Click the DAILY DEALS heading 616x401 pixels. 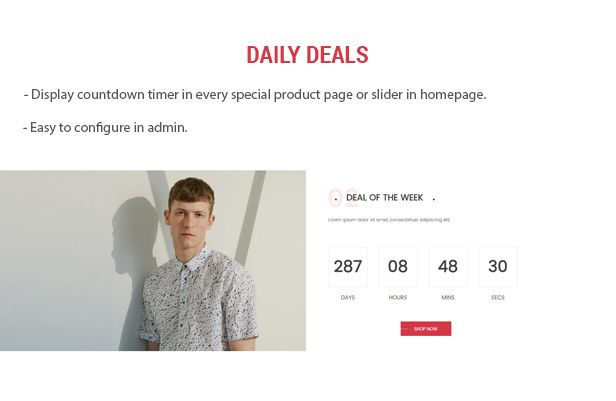pos(307,54)
